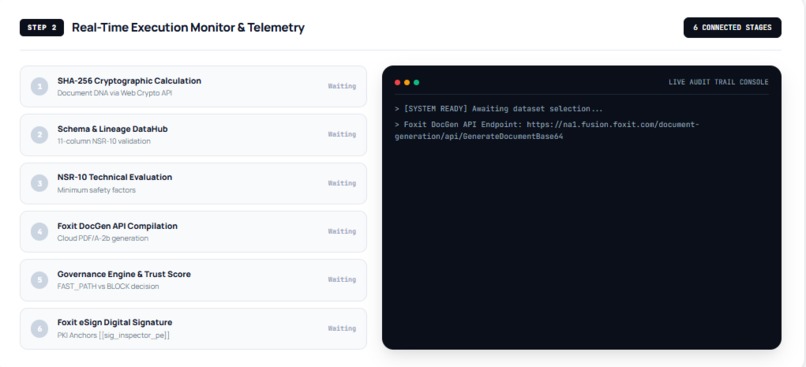The width and height of the screenshot is (806, 367).
Task: Click the green dot in the console header
Action: click(416, 82)
